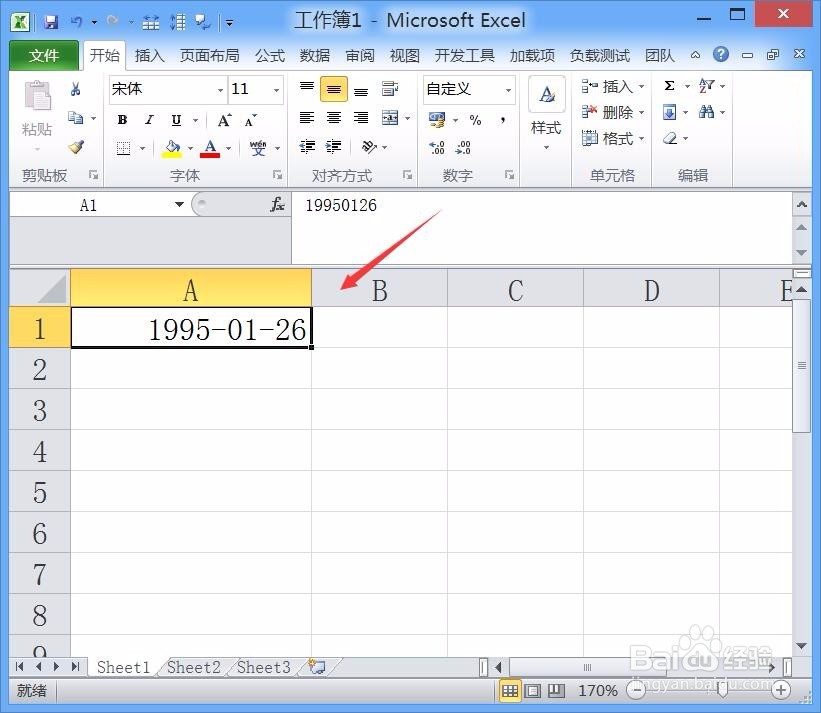Switch to the 插入 ribbon tab

(x=149, y=56)
